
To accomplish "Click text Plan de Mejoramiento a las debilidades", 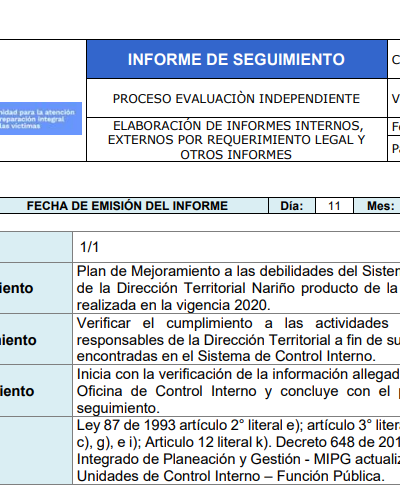I will click(238, 271).
